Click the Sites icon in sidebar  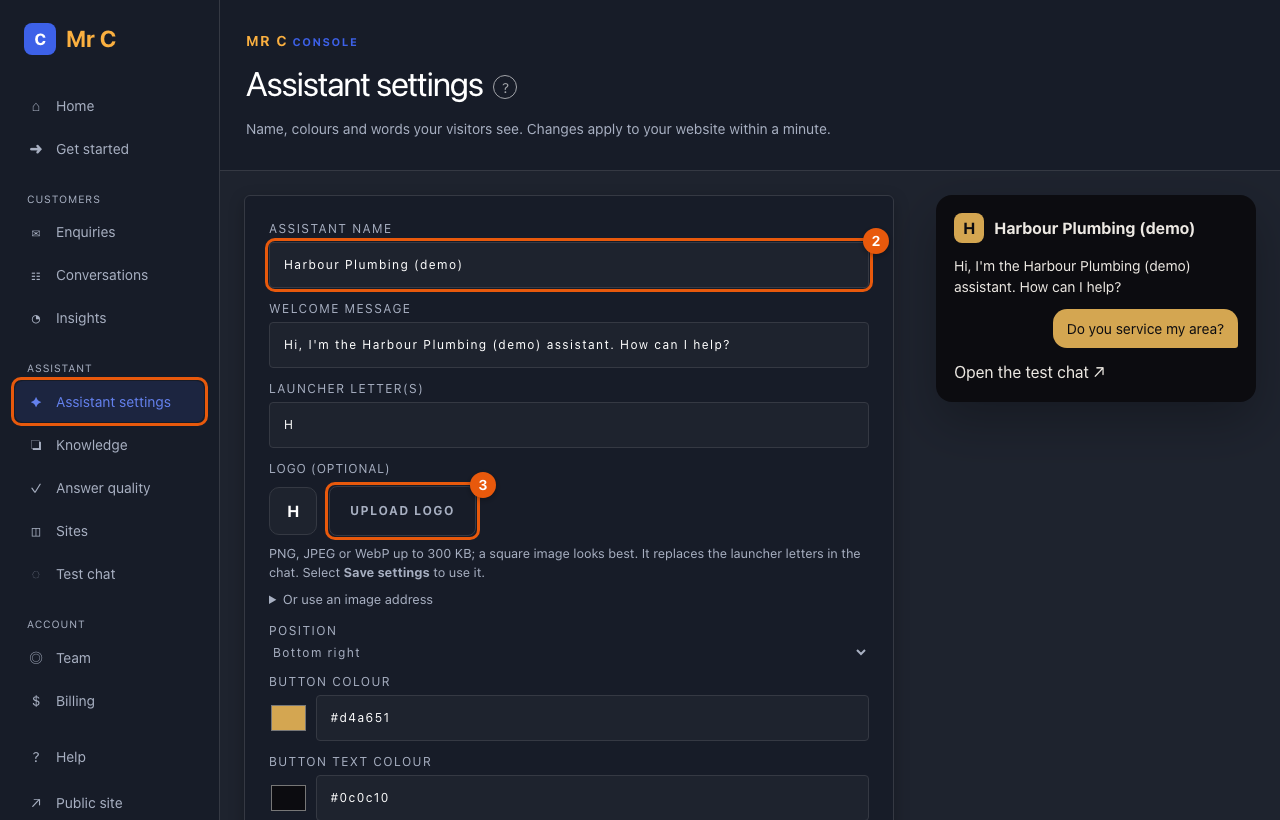click(x=36, y=531)
